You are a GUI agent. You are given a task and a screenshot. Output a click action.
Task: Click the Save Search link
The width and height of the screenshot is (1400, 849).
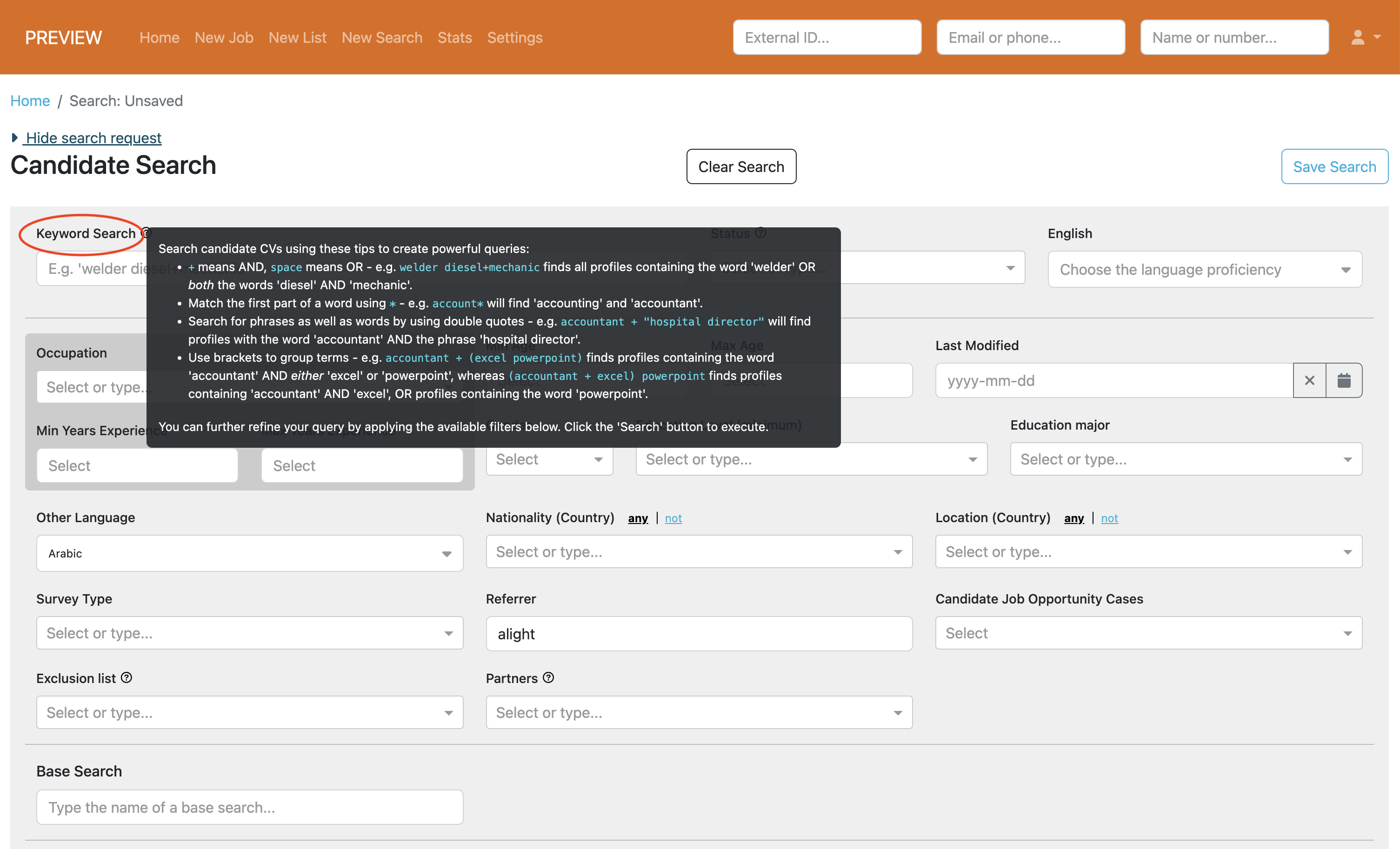pos(1335,166)
